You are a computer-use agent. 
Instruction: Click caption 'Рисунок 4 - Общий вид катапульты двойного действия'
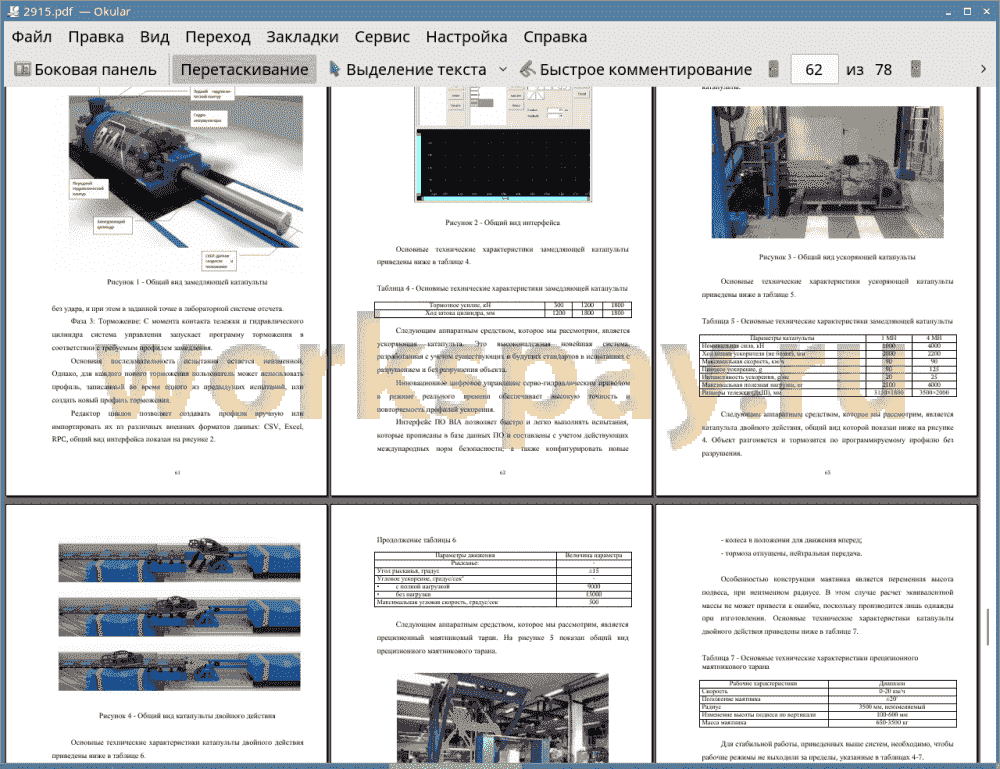coord(187,715)
